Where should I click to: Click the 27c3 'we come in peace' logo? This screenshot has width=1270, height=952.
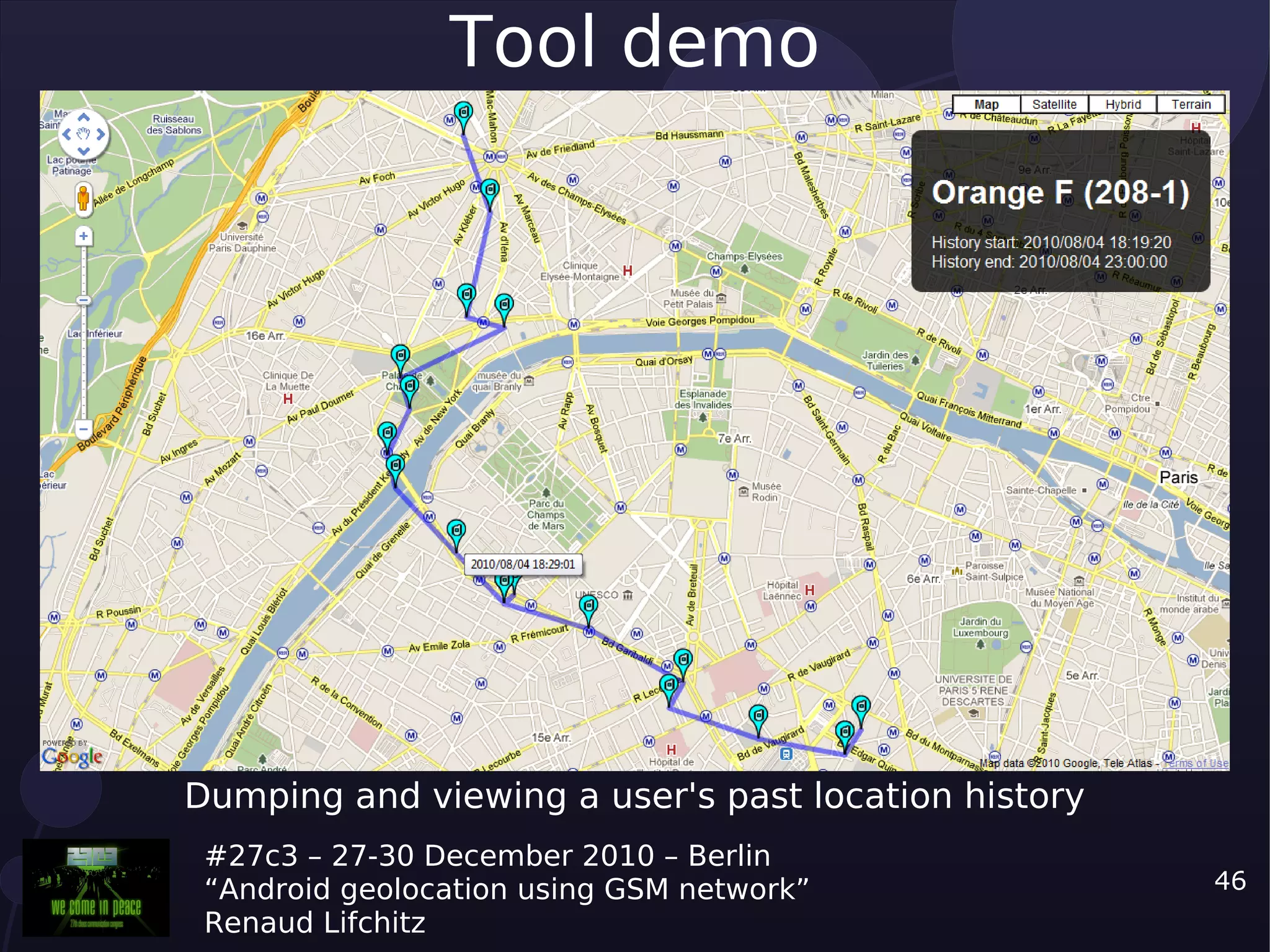pyautogui.click(x=96, y=887)
